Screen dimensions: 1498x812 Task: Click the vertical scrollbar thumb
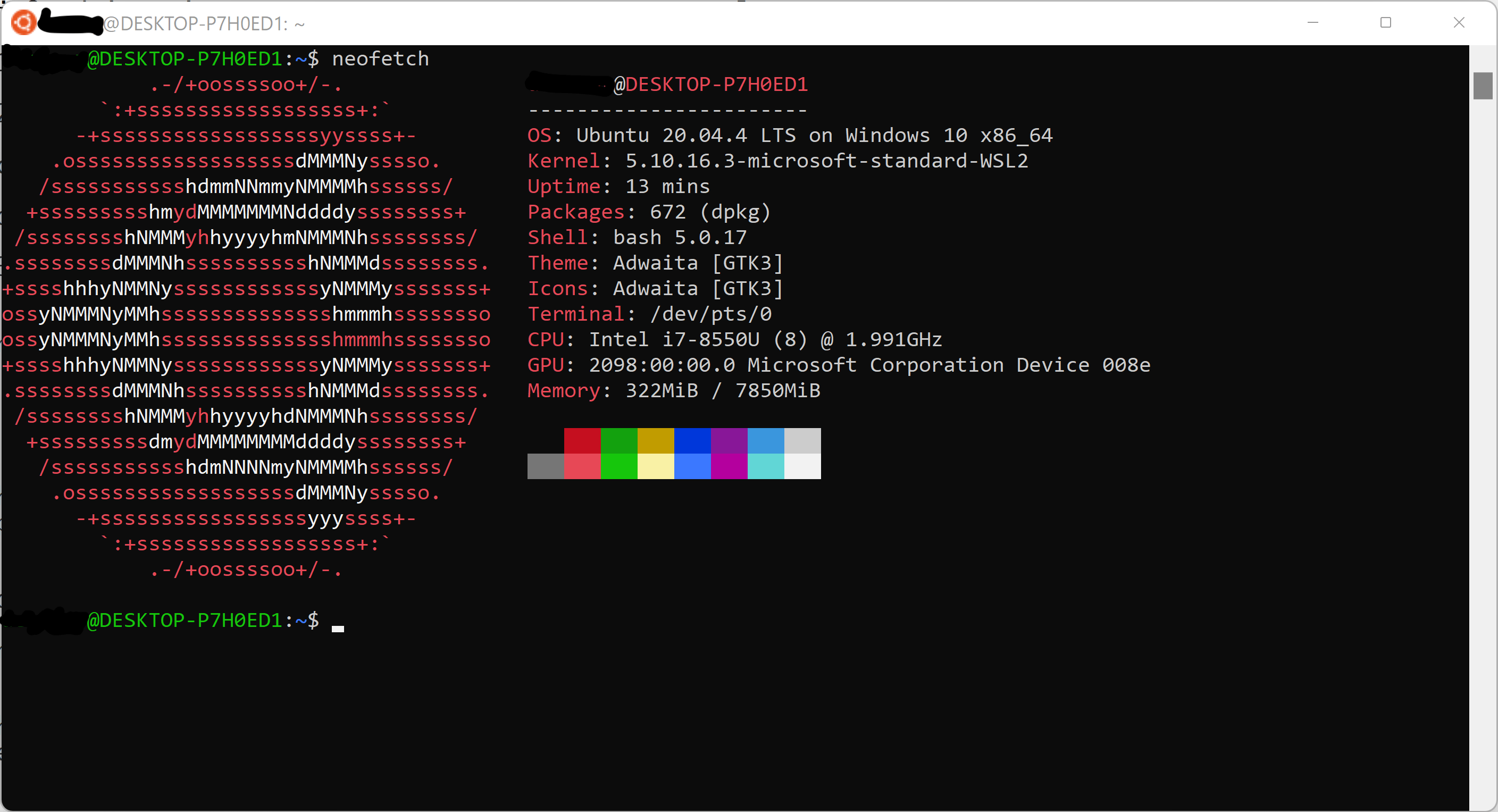(1482, 86)
